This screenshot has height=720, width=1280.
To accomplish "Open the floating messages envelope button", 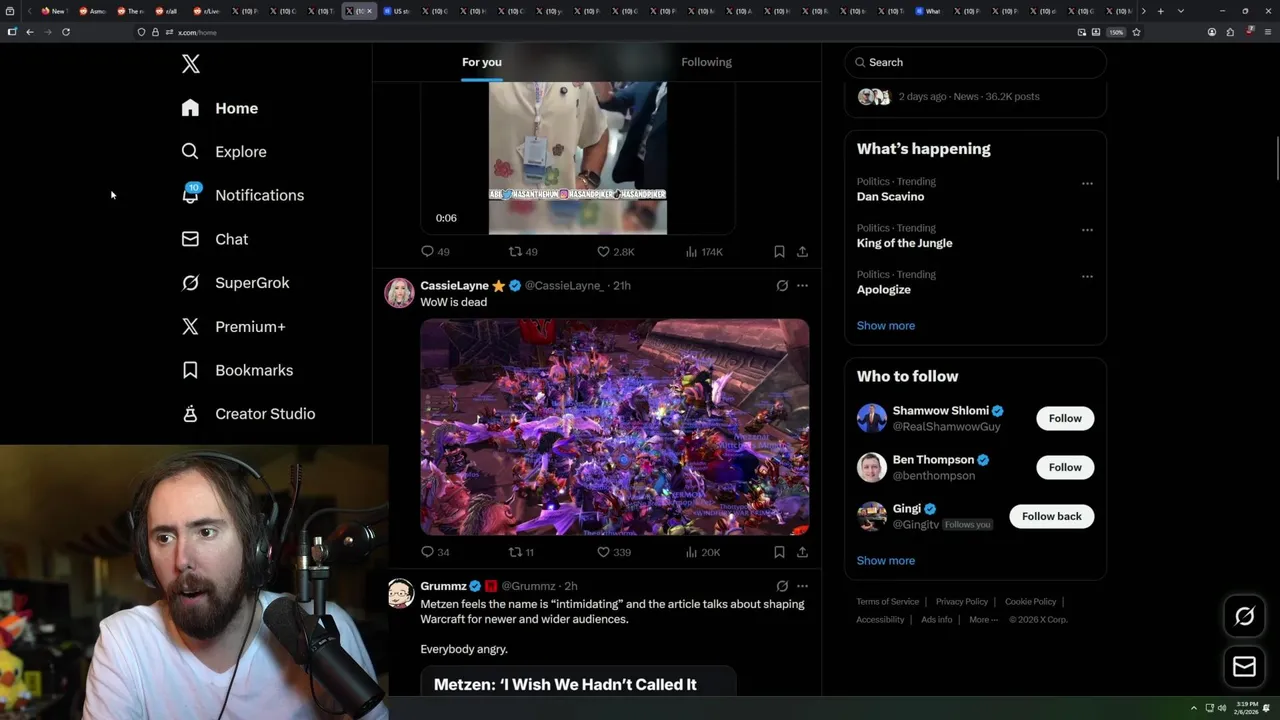I will point(1245,667).
